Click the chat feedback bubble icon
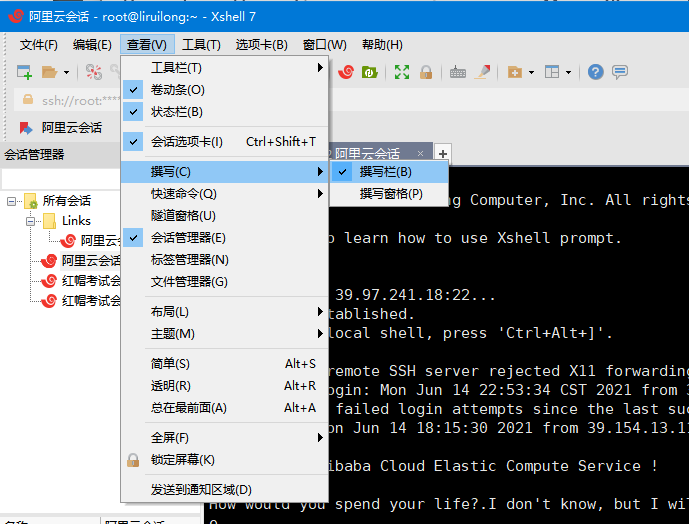689x524 pixels. 620,72
